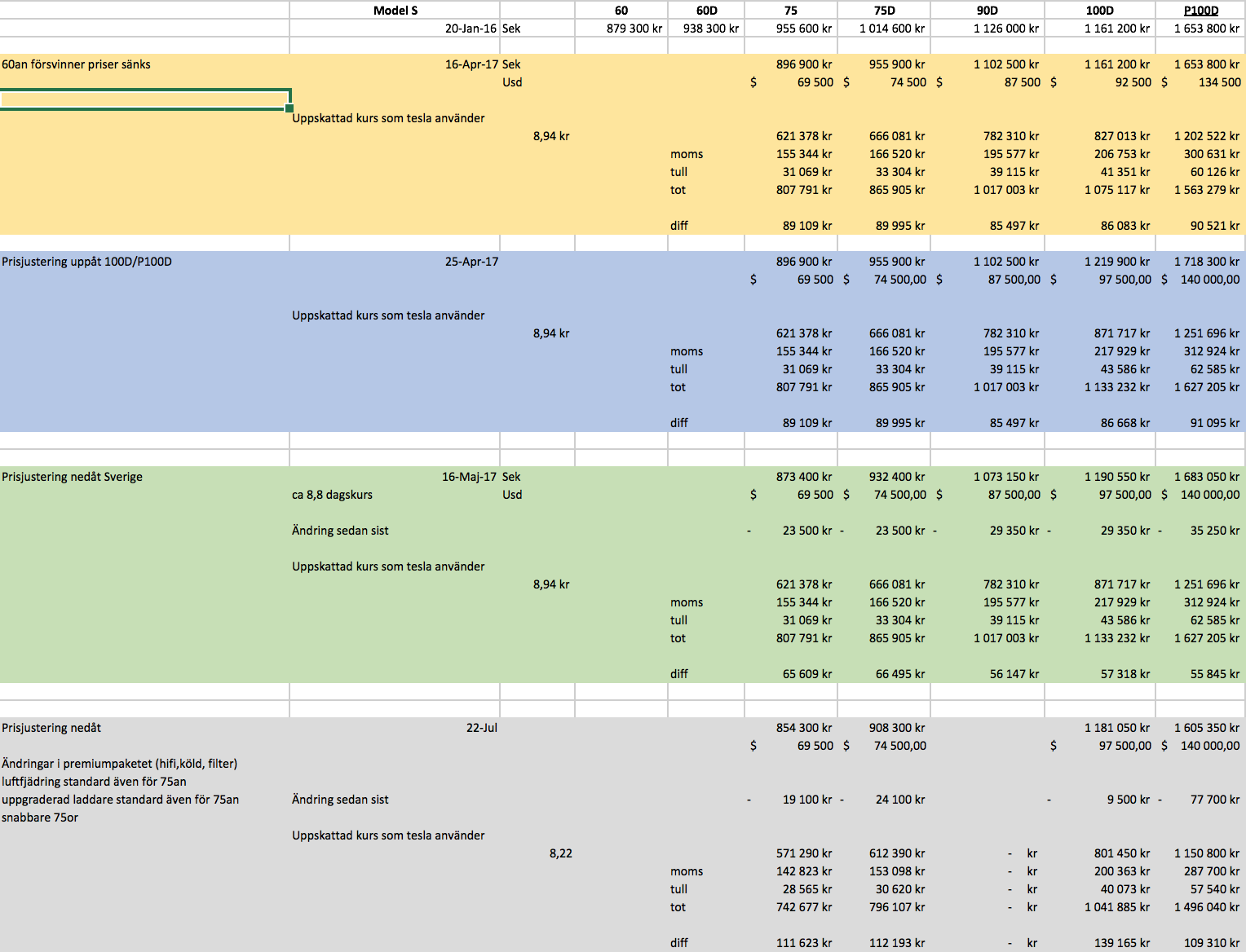This screenshot has height=952, width=1246.
Task: Click the 16-Maj-17 date cell
Action: 469,477
